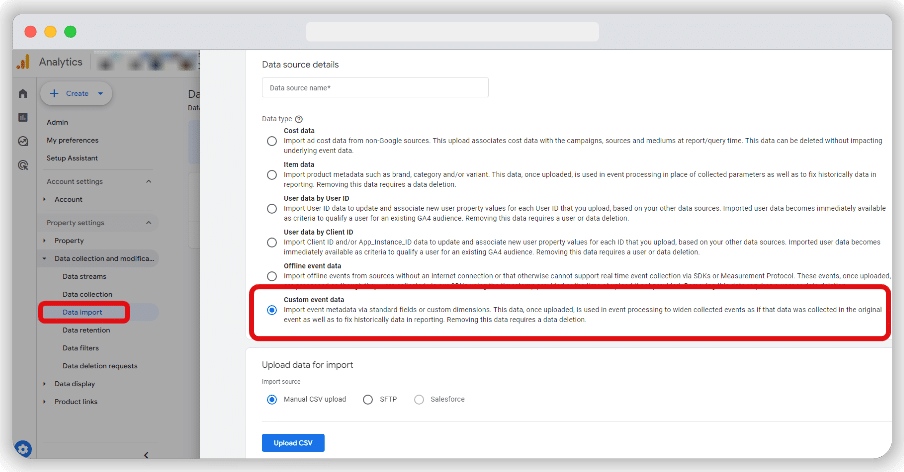Screen dimensions: 904x472
Task: Open Setup Assistant in sidebar
Action: (x=72, y=158)
